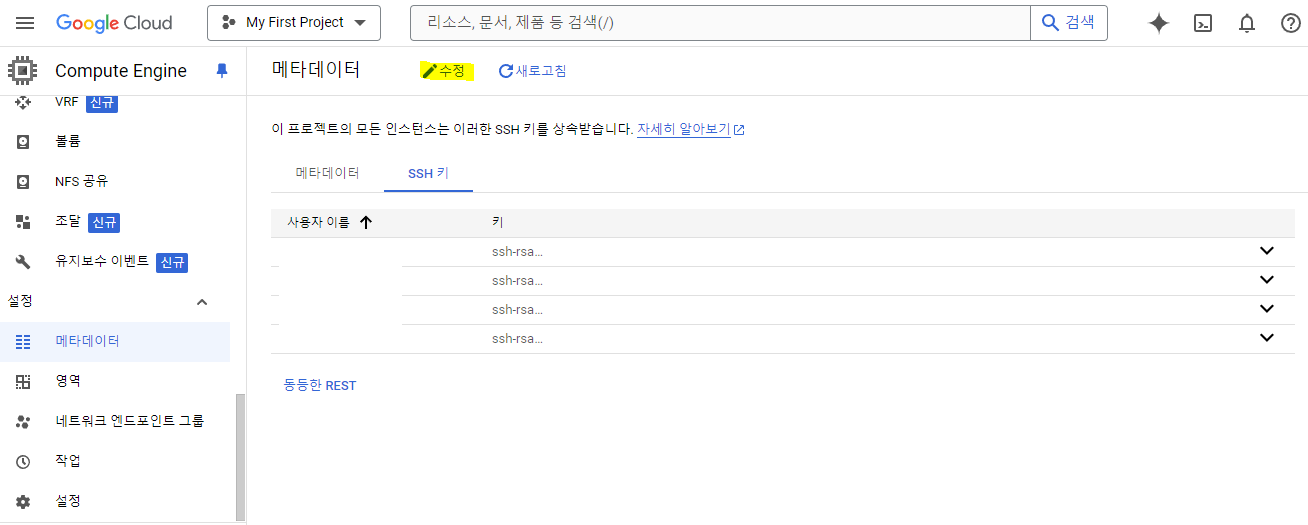Click the 작업 clock icon
This screenshot has height=525, width=1308.
(x=23, y=461)
